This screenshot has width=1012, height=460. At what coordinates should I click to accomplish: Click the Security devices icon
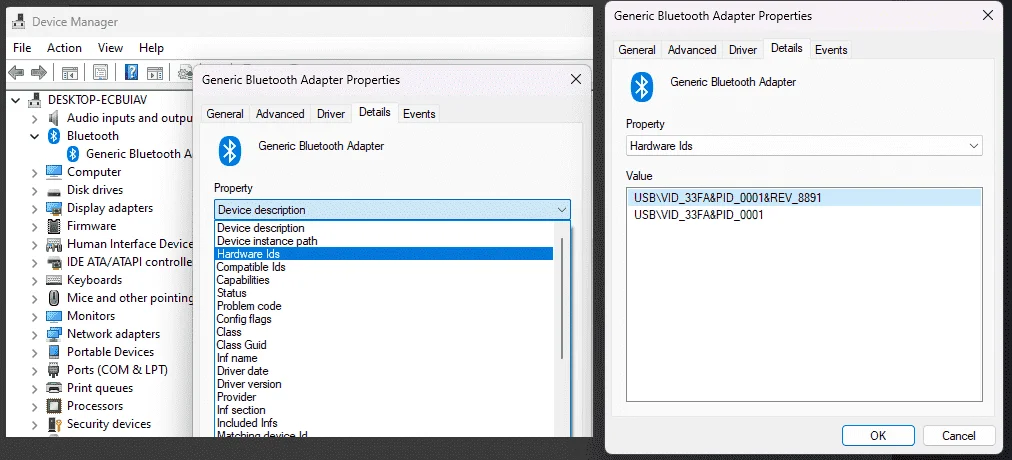(x=54, y=425)
